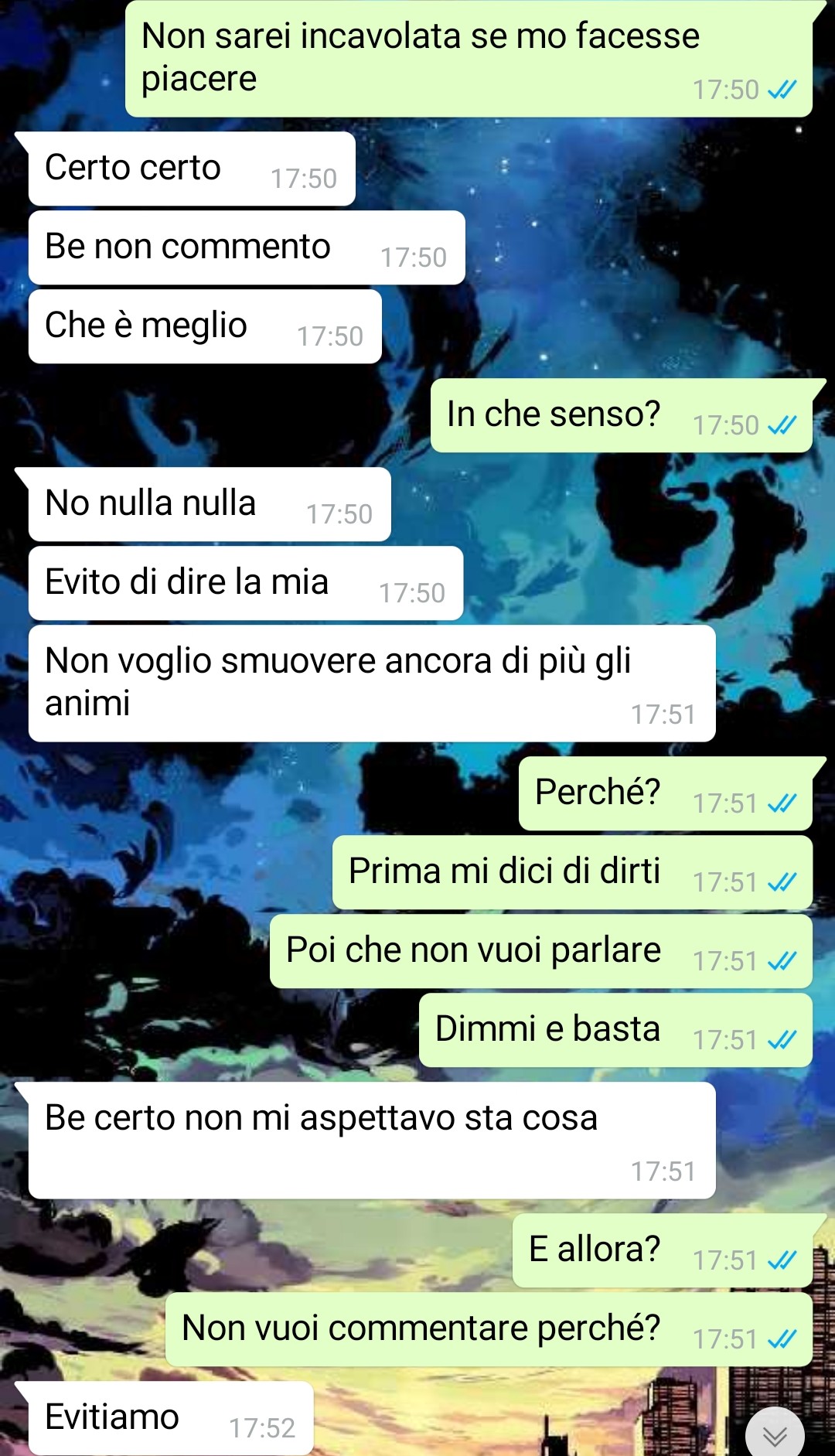Image resolution: width=835 pixels, height=1456 pixels.
Task: Tap the 'Che è meglio' message bubble
Action: [x=205, y=326]
